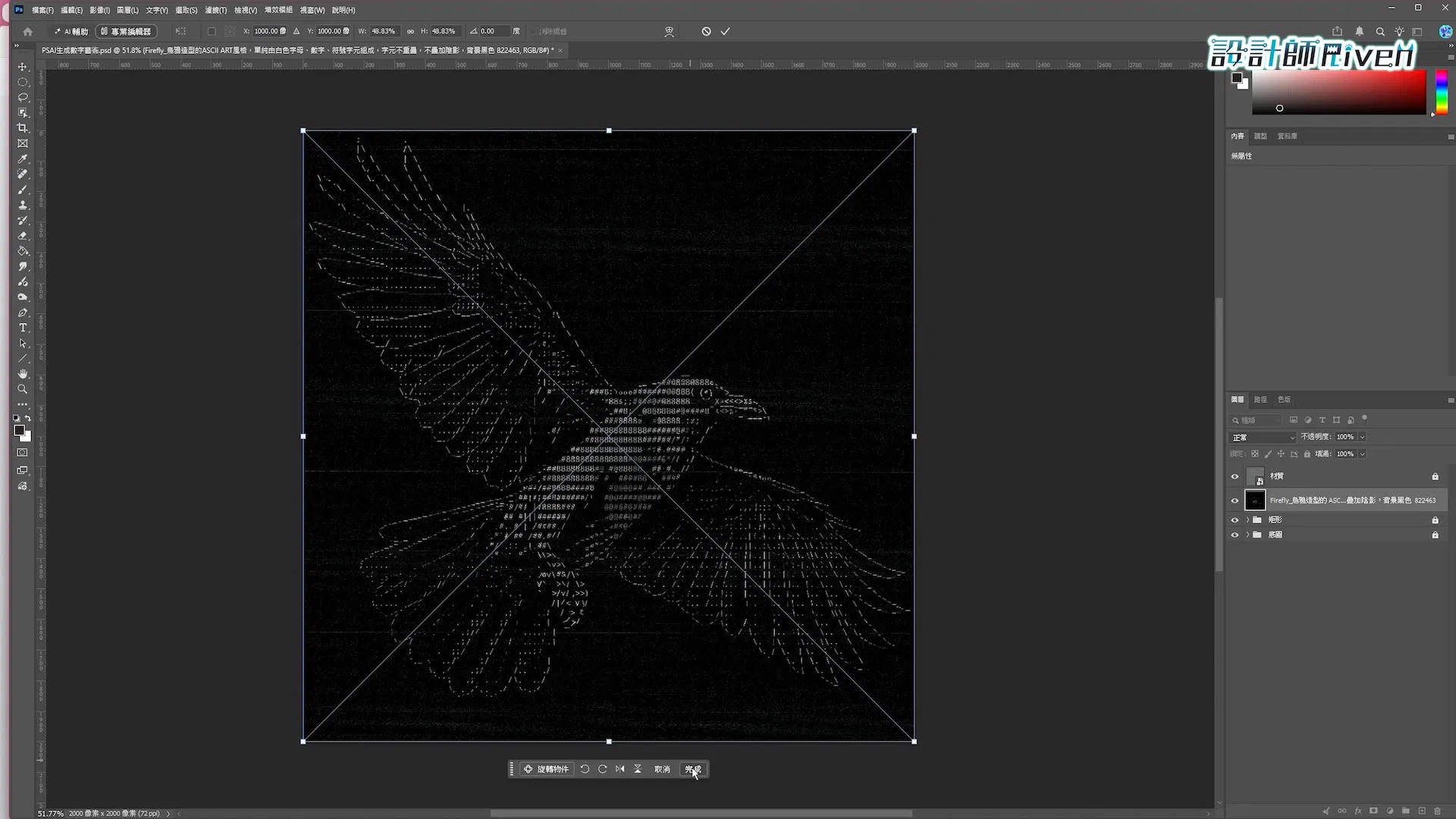Select the Zoom tool
Image resolution: width=1456 pixels, height=819 pixels.
click(22, 389)
